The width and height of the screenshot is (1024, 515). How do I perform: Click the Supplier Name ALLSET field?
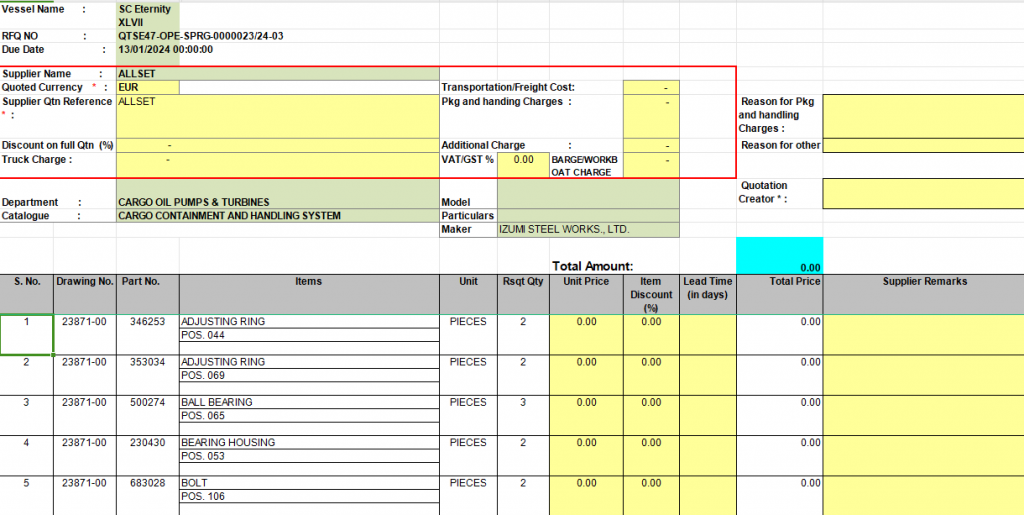click(277, 74)
